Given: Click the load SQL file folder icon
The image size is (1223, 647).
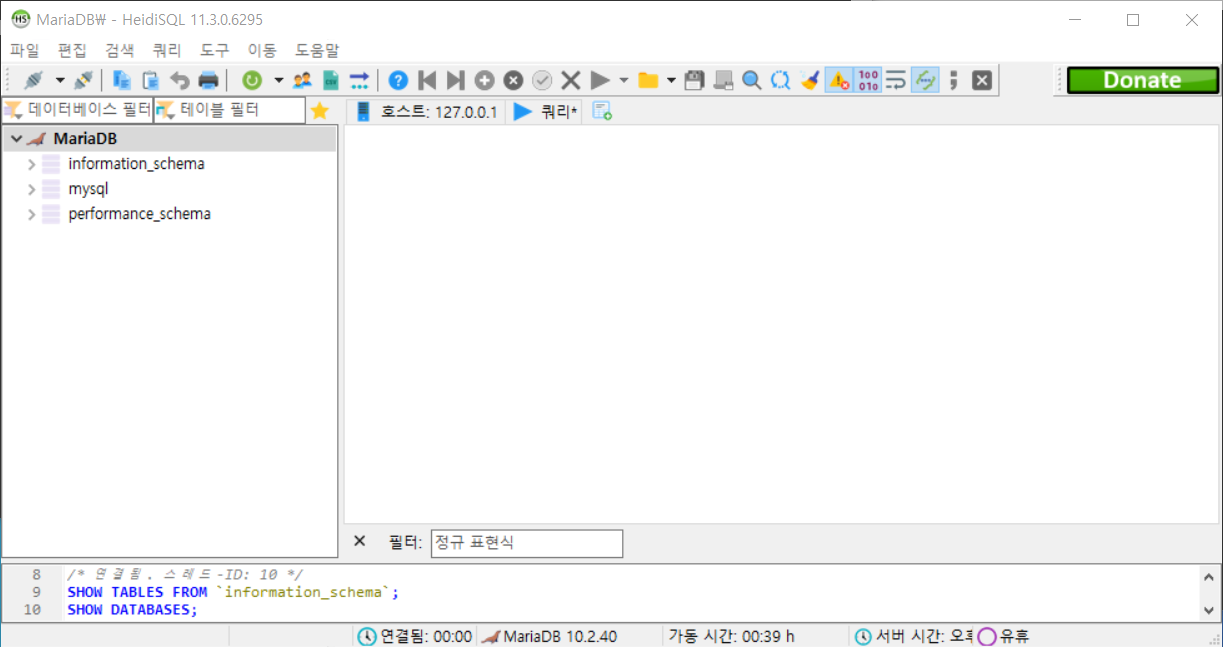Looking at the screenshot, I should tap(648, 80).
